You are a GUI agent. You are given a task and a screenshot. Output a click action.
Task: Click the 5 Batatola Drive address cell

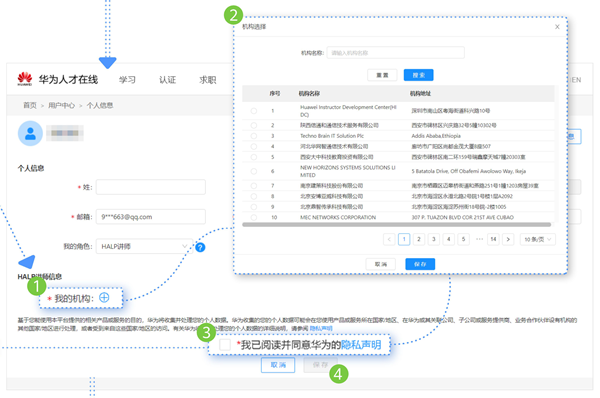click(x=469, y=171)
